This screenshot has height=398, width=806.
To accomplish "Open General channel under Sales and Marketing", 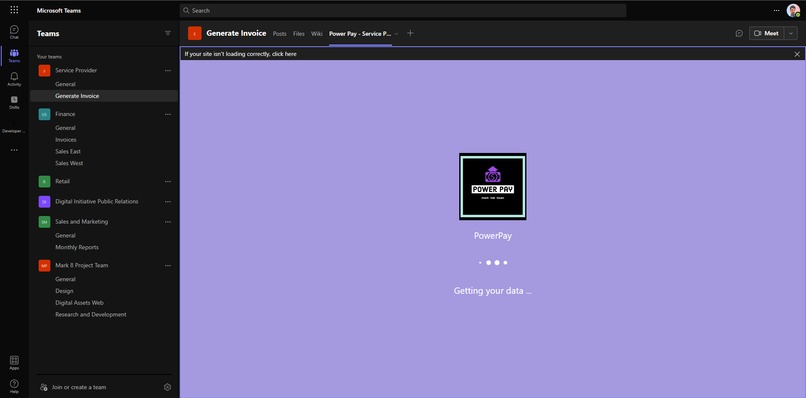I will tap(65, 235).
